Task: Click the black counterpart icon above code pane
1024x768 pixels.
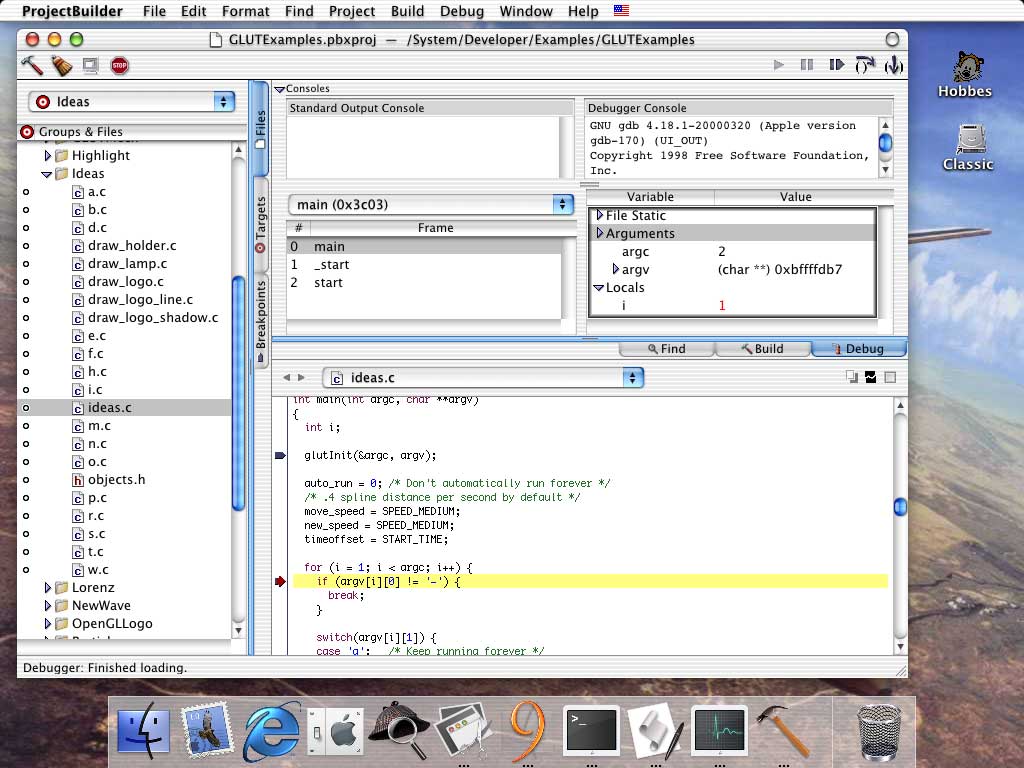Action: point(871,377)
